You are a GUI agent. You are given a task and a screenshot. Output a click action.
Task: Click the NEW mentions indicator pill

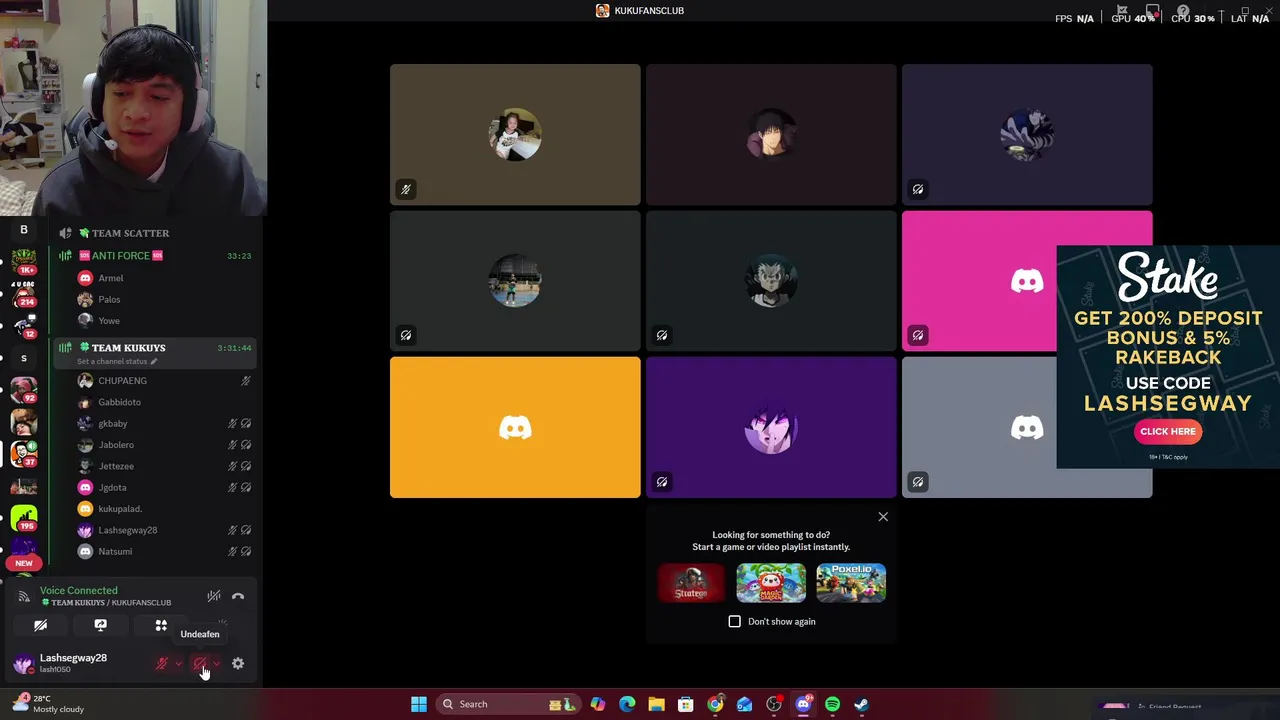(24, 563)
